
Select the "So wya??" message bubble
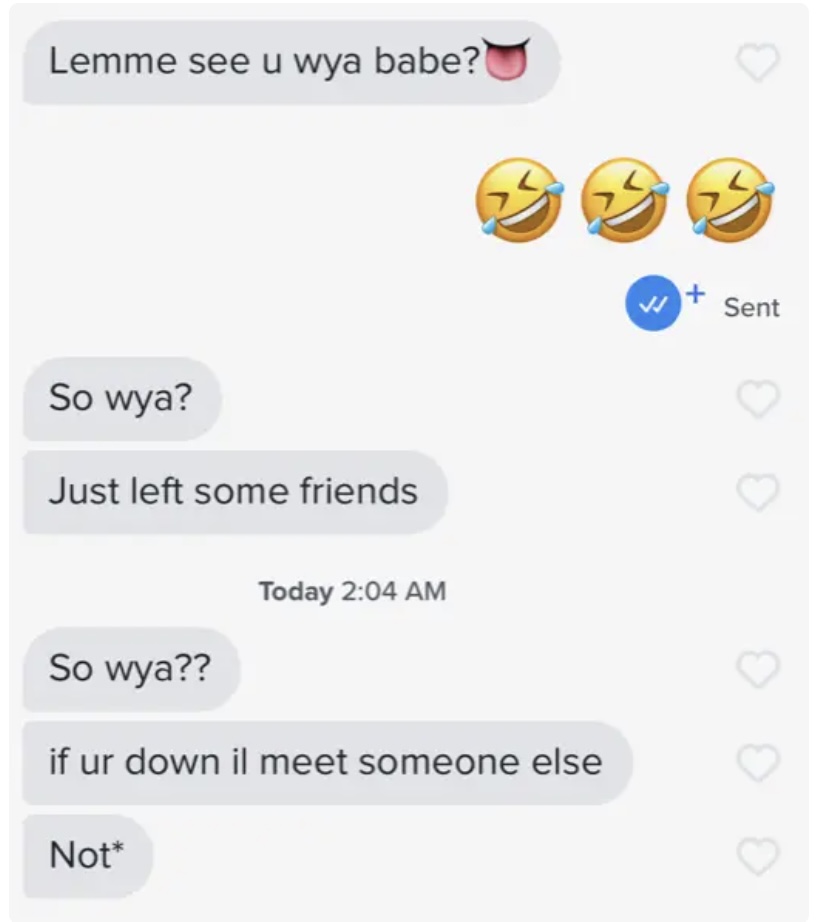point(132,670)
